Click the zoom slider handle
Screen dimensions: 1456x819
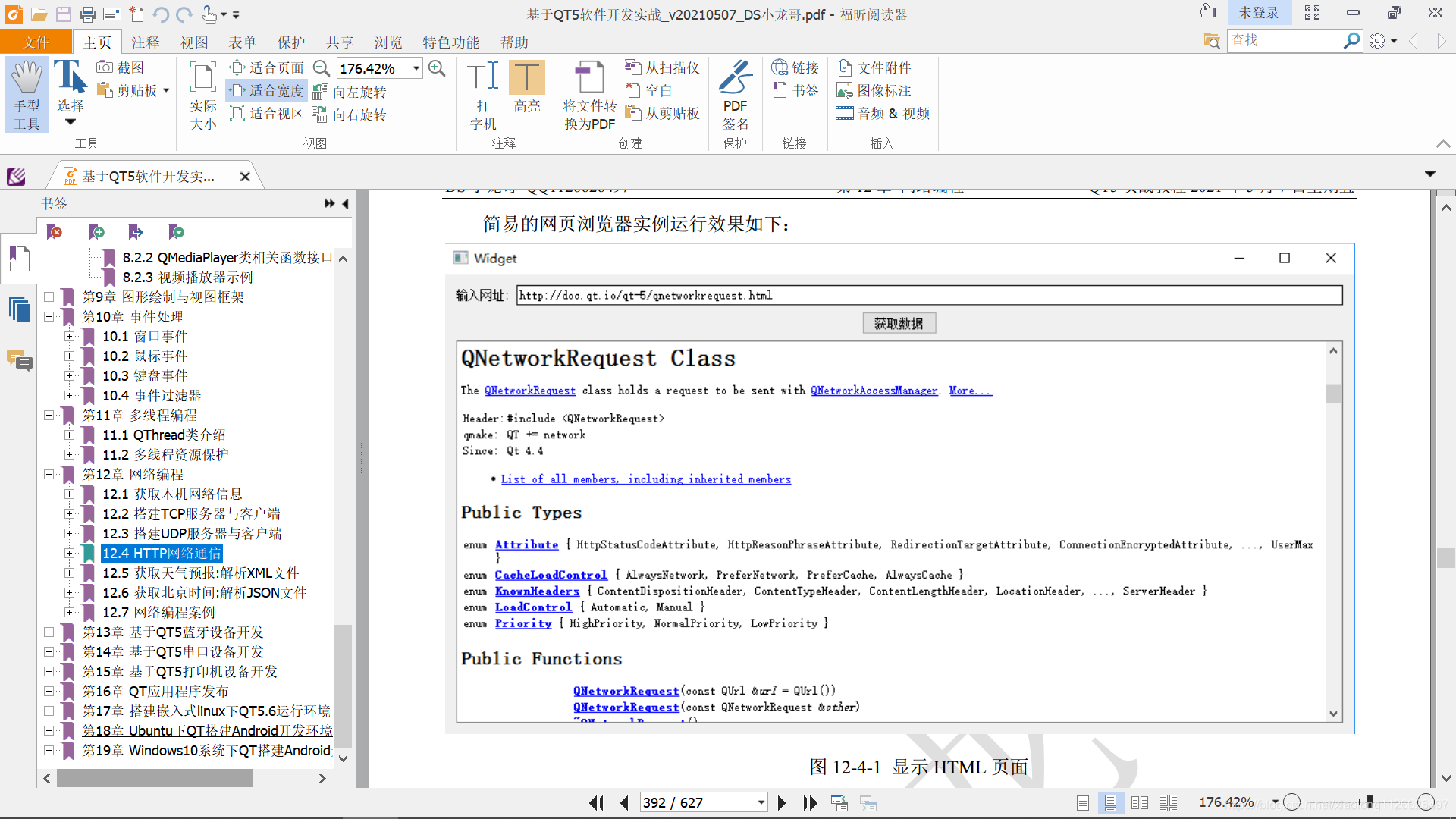[1370, 802]
